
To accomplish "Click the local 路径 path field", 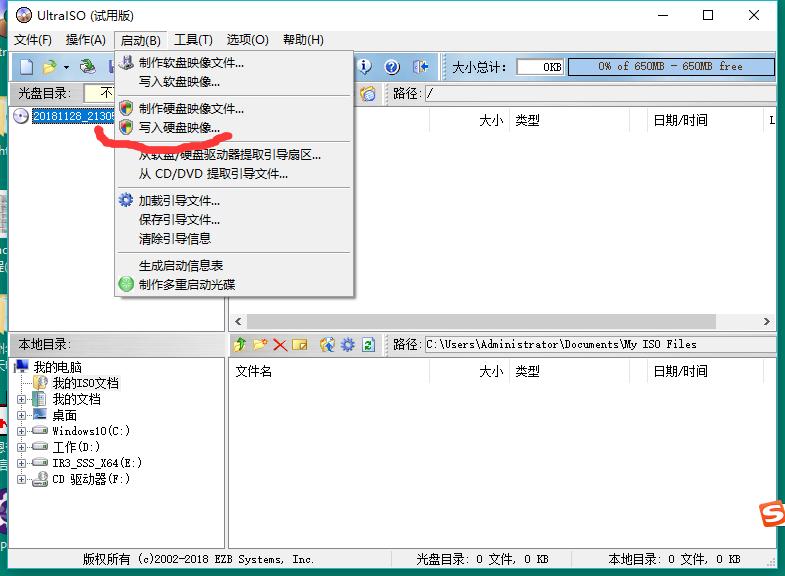I will coord(600,344).
